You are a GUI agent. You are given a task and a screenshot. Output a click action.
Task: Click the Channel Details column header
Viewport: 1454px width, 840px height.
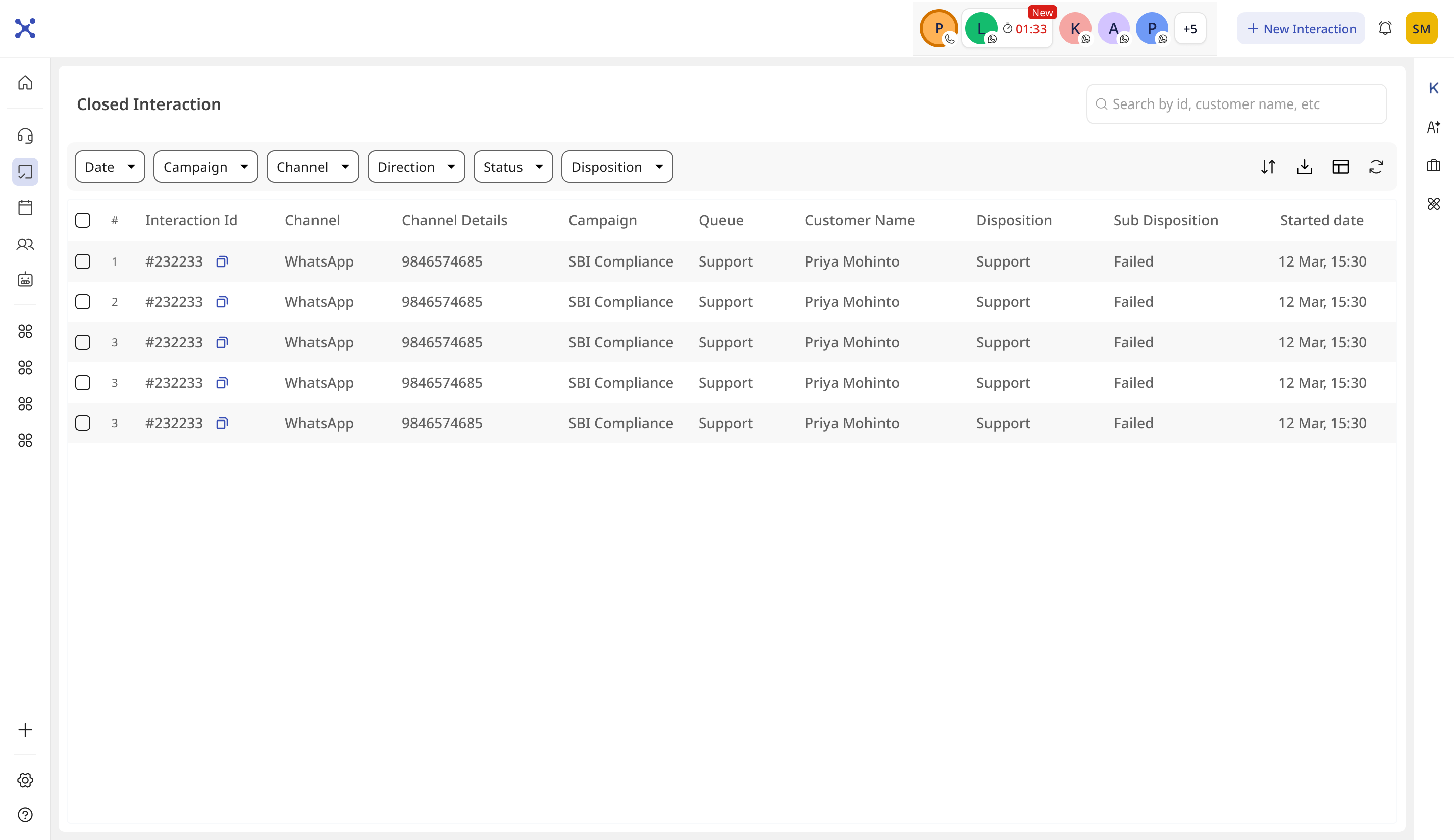point(455,220)
